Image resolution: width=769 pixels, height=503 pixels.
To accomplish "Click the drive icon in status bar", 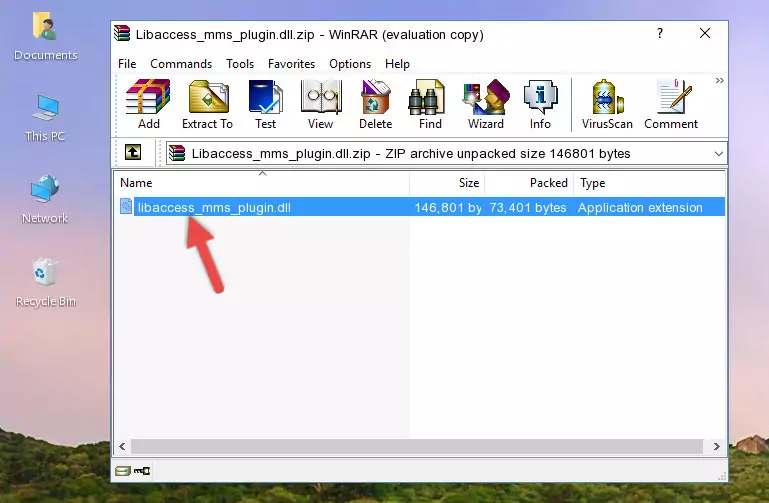I will 123,471.
